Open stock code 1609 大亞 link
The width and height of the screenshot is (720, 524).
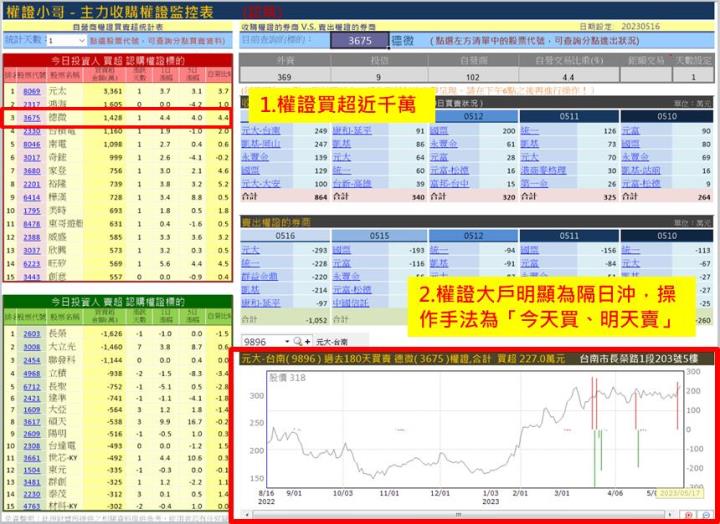32,410
